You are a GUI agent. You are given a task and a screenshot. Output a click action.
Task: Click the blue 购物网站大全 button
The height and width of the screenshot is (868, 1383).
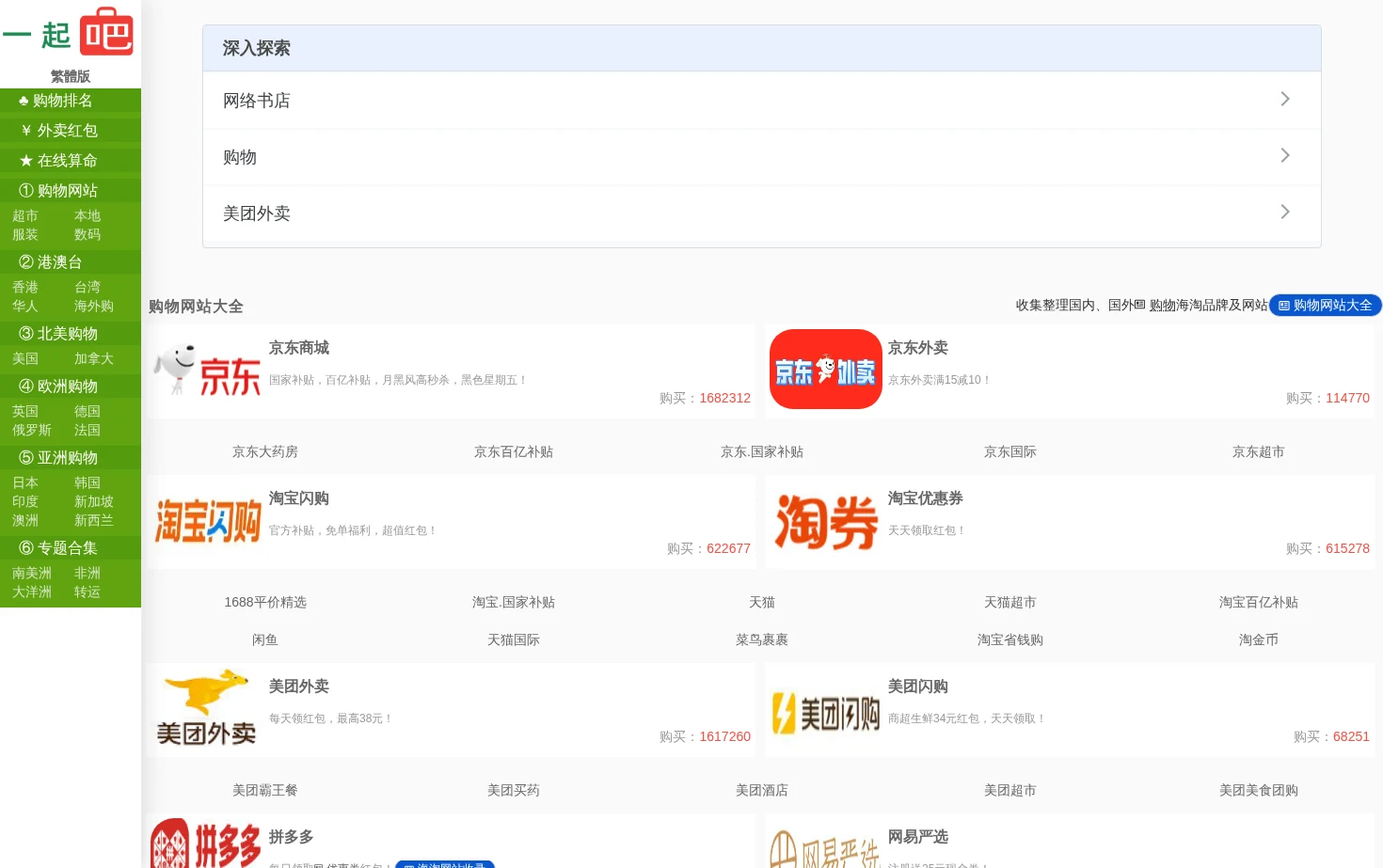coord(1326,306)
